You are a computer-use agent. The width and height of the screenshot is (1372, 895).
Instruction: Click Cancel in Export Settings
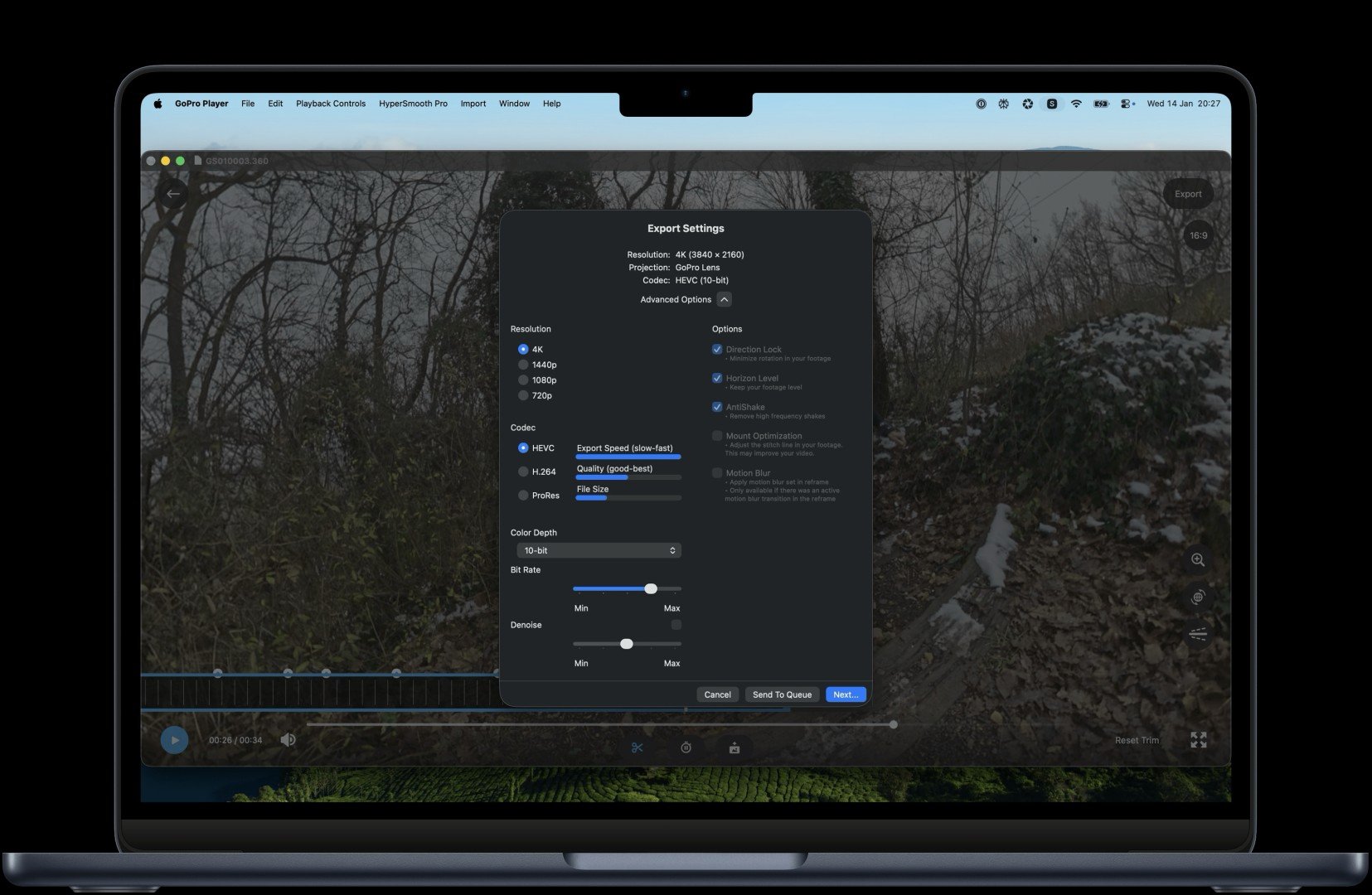(717, 694)
